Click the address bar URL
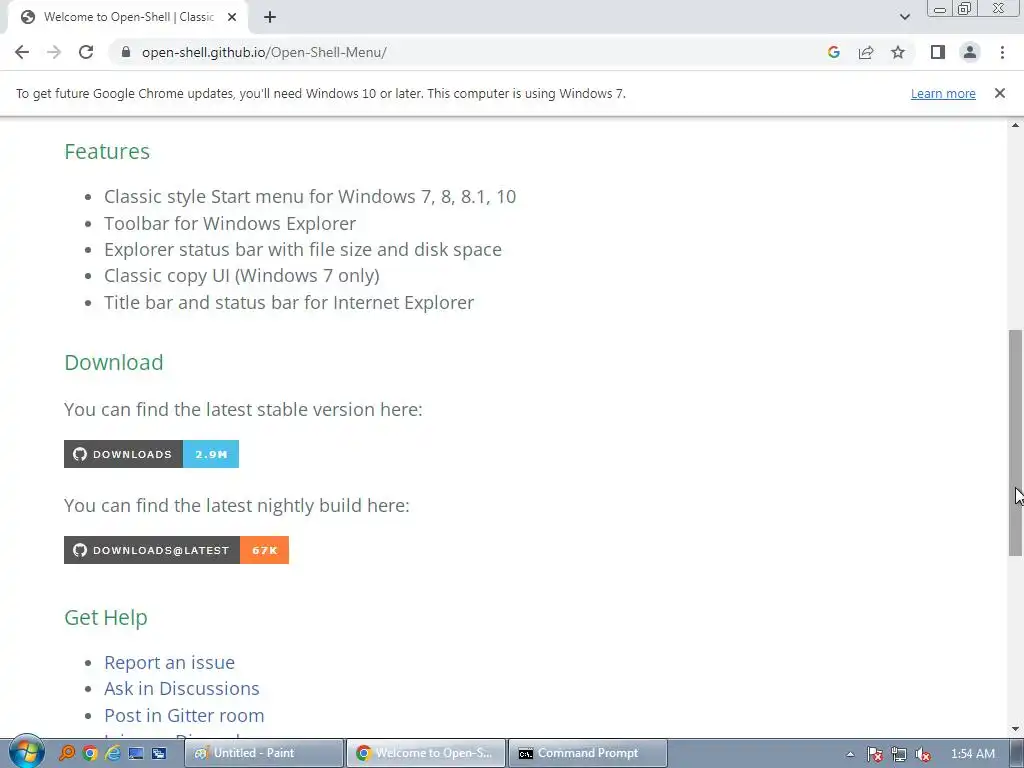This screenshot has width=1024, height=768. [x=264, y=52]
